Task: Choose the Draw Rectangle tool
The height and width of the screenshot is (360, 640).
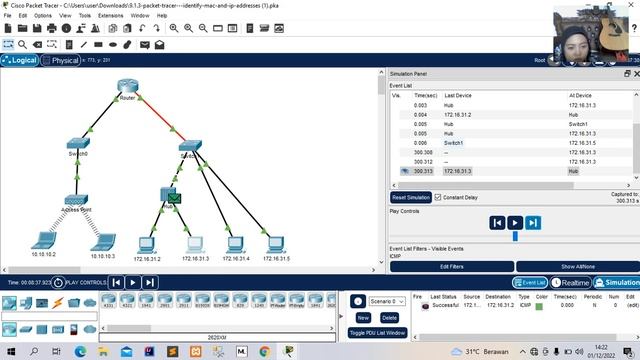Action: point(98,44)
